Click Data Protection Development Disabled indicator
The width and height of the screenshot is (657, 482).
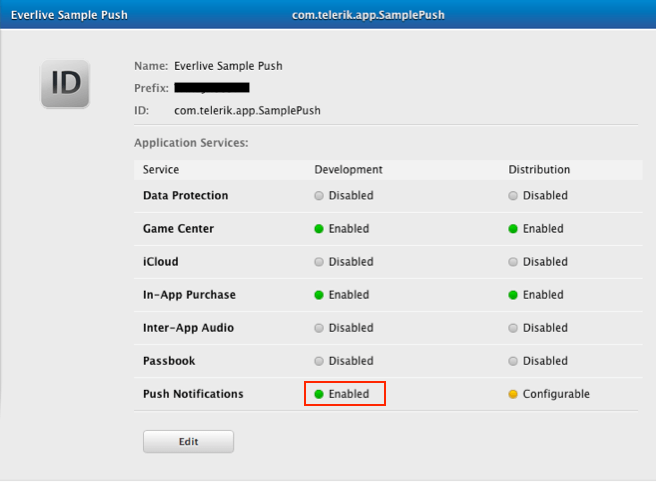[344, 196]
